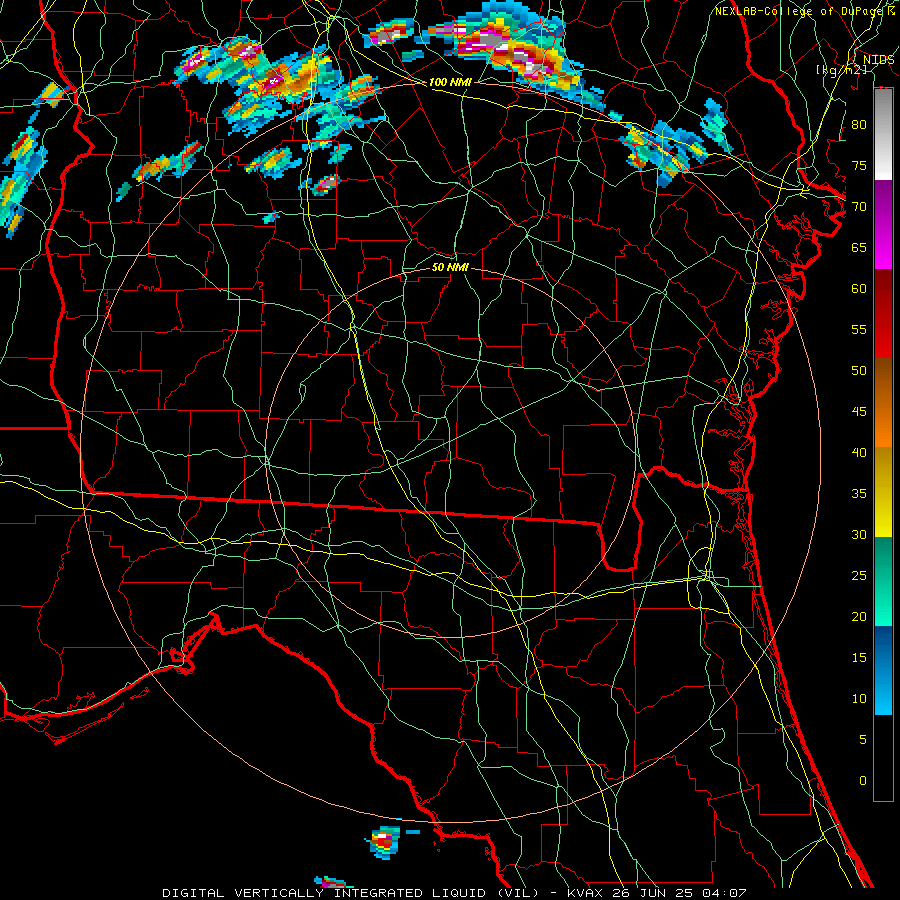Viewport: 900px width, 900px height.
Task: Click the 80 value on the scale
Action: pos(859,125)
